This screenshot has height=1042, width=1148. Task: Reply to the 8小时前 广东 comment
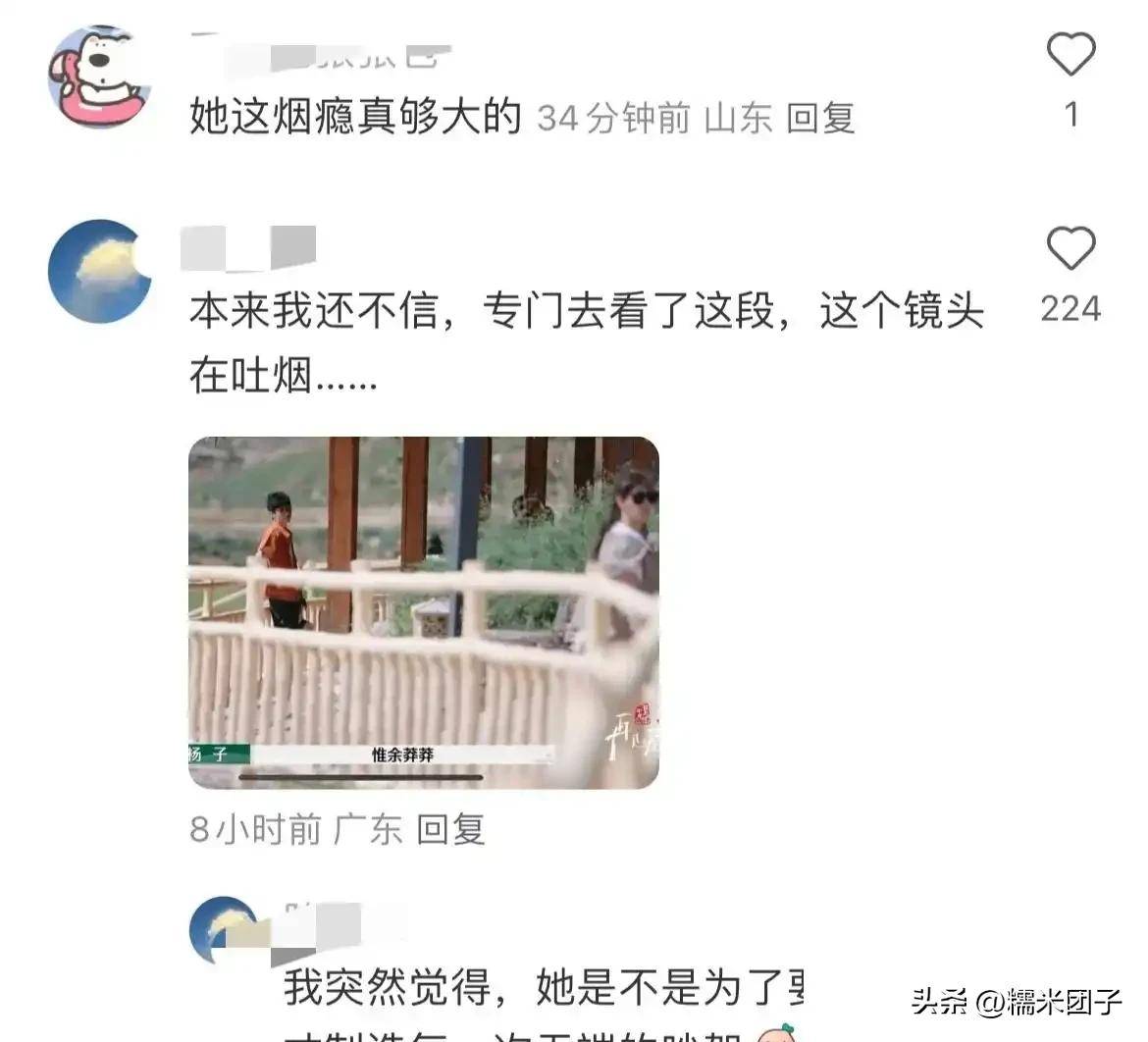(450, 830)
